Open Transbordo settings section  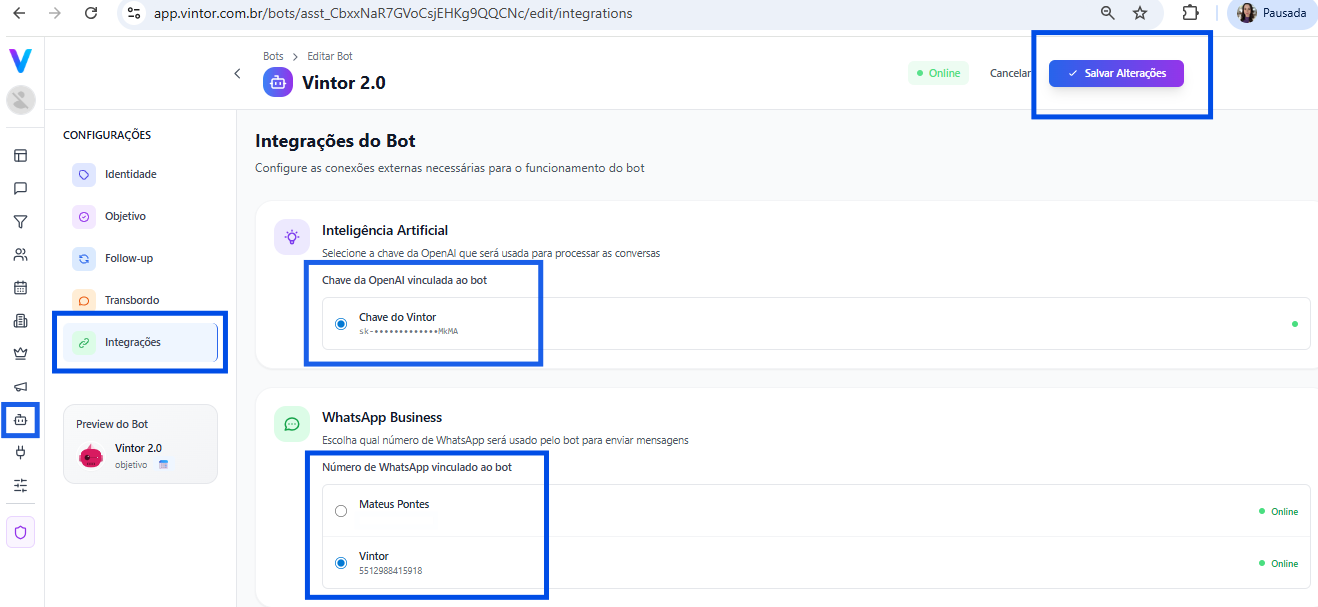(x=140, y=300)
